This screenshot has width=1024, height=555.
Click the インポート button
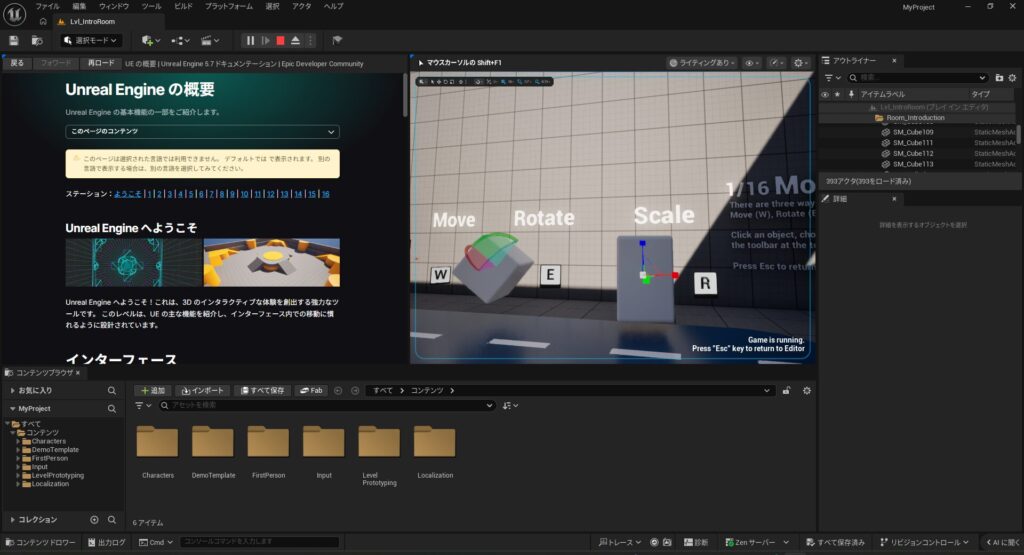click(203, 390)
